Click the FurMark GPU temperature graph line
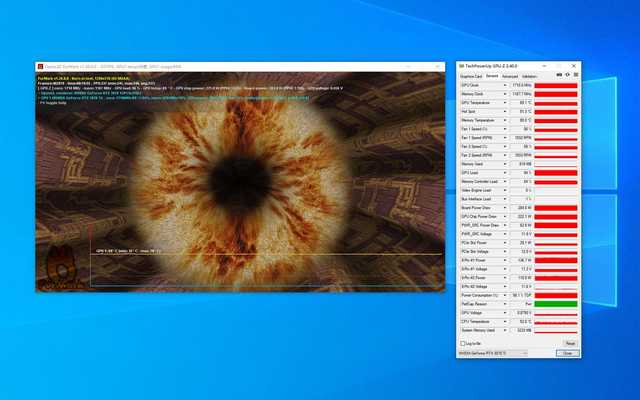The height and width of the screenshot is (400, 640). click(266, 255)
